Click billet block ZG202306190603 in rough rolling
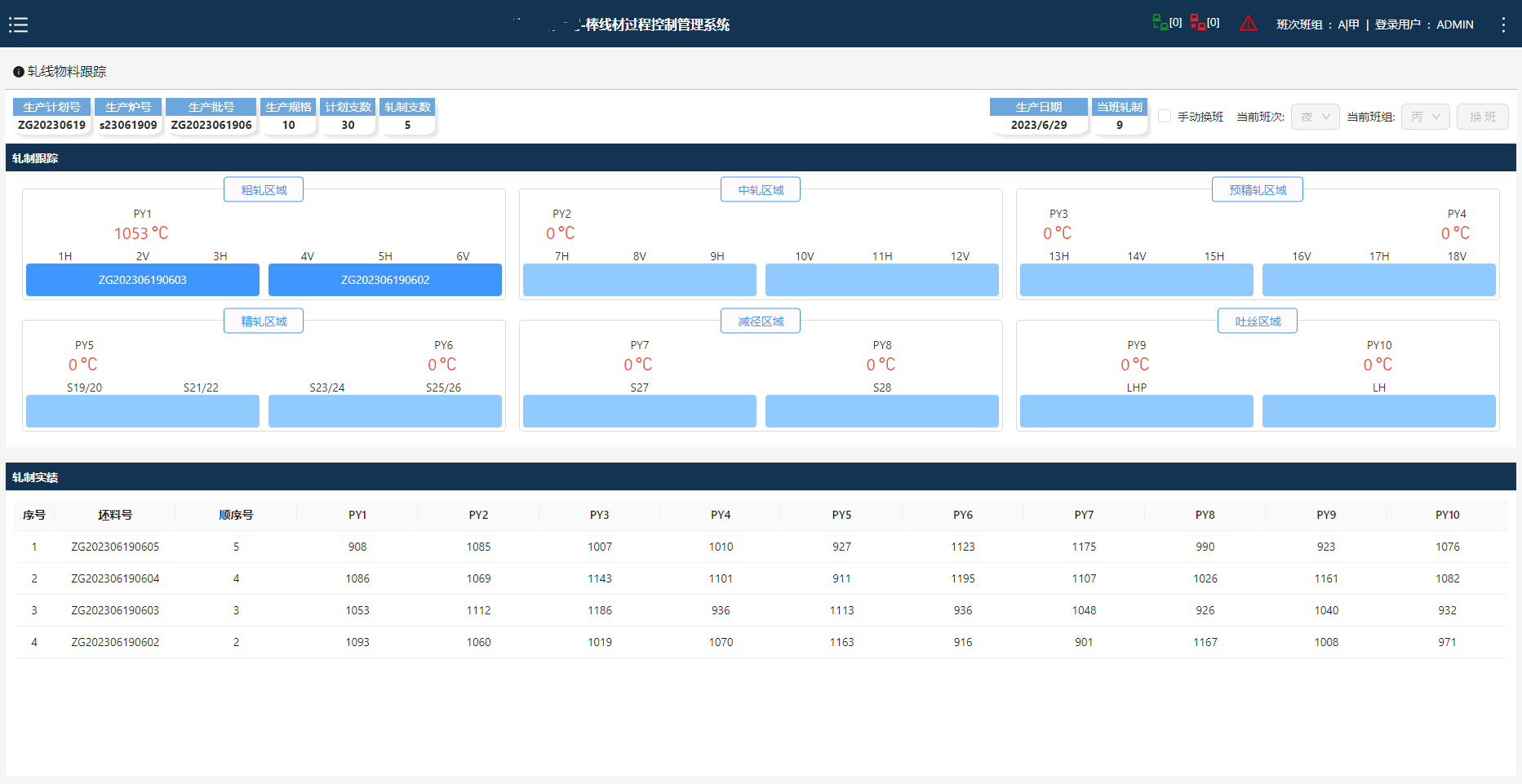 tap(143, 280)
